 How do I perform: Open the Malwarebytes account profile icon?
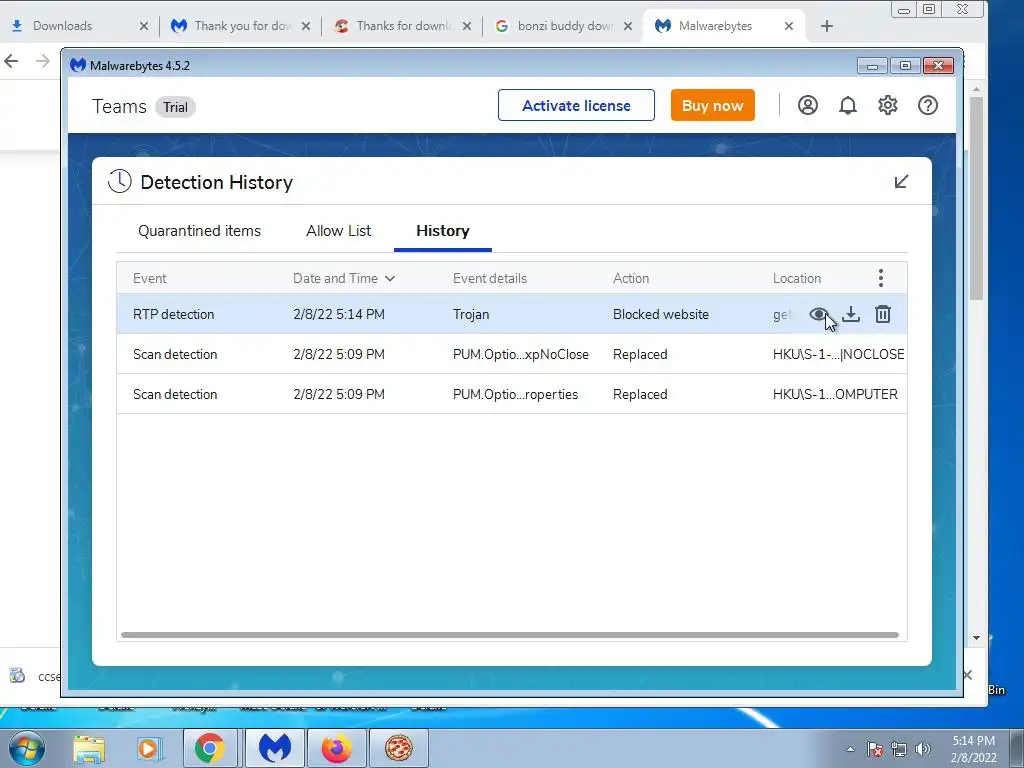808,105
